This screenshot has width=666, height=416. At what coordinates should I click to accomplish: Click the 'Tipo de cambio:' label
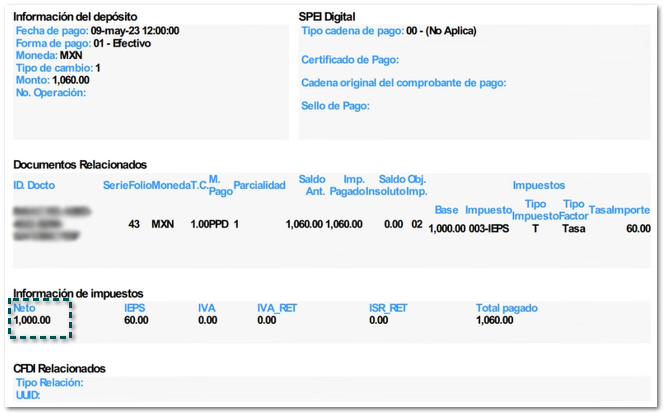[x=54, y=68]
